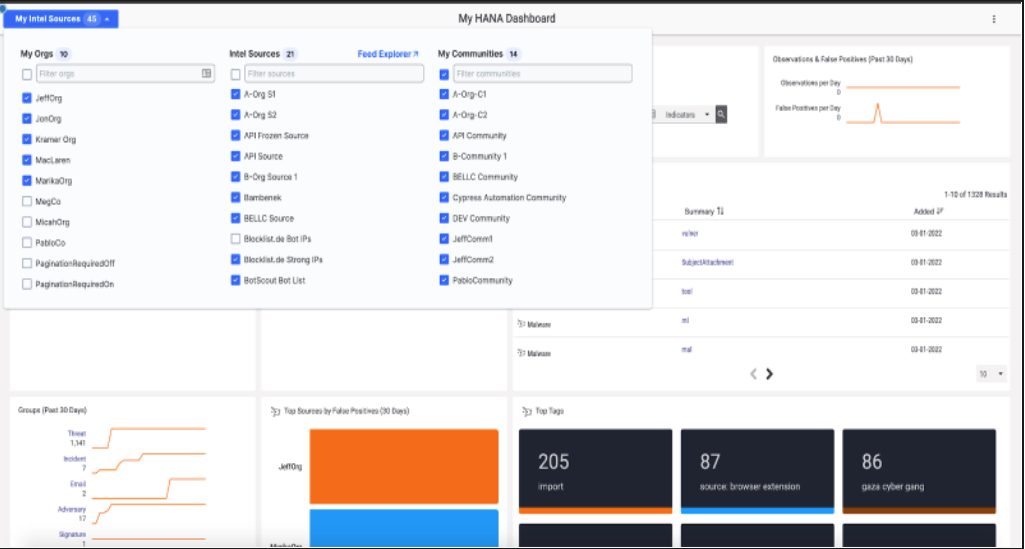Uncheck B-Community 1
Screen dimensions: 1025x549
(x=445, y=157)
